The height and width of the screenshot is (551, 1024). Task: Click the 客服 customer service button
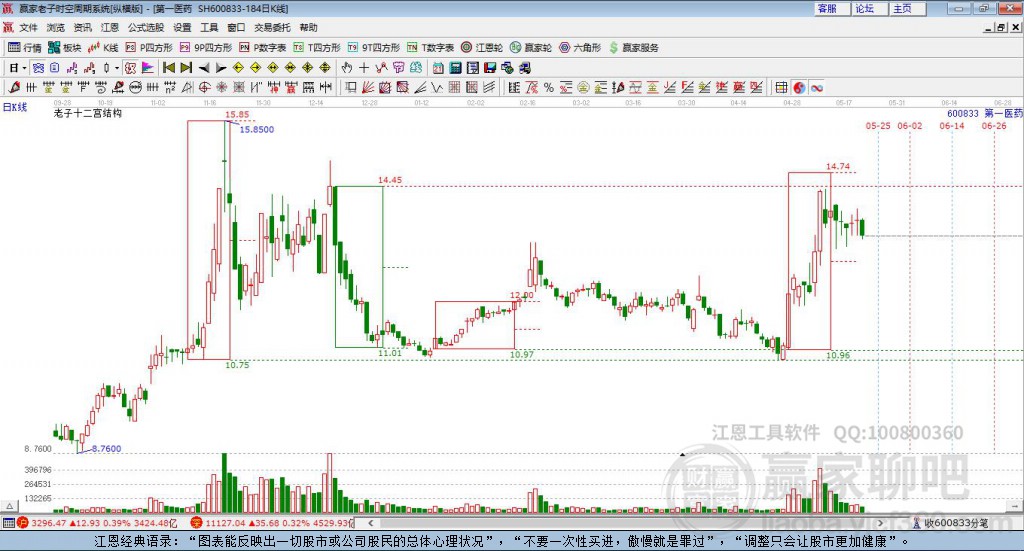(x=831, y=8)
